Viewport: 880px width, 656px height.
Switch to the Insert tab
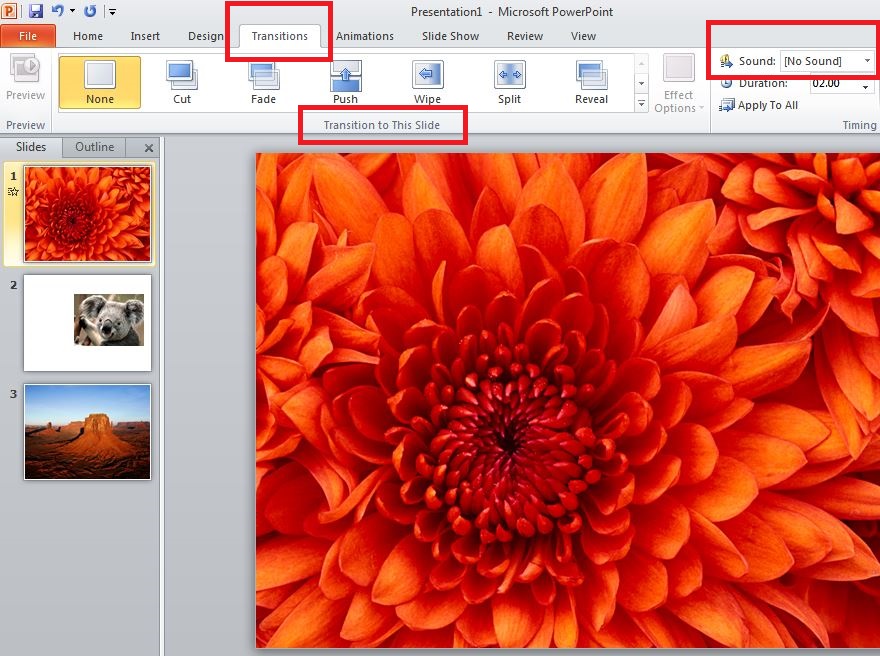pyautogui.click(x=145, y=36)
